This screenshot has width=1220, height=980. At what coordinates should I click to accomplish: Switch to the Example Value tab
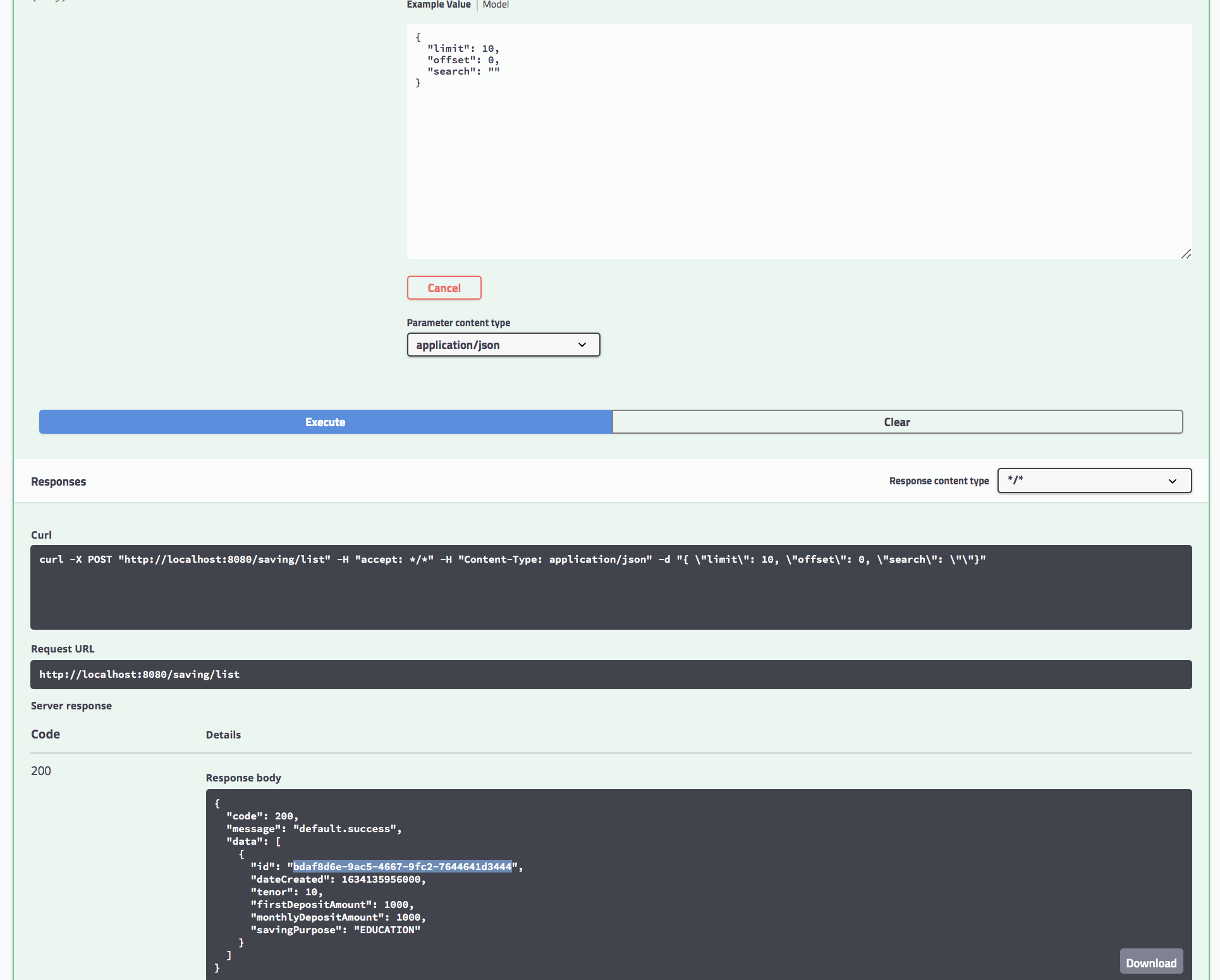439,5
